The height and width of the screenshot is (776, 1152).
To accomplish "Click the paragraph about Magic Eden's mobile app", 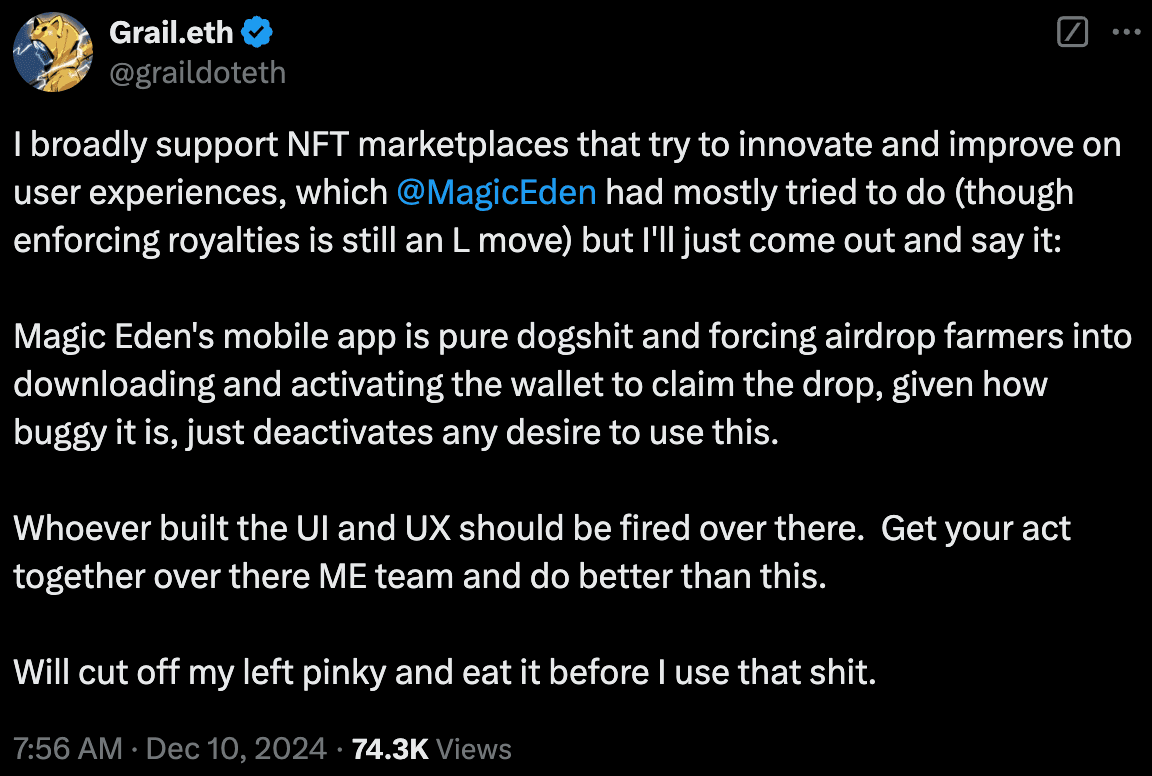I will [x=572, y=384].
